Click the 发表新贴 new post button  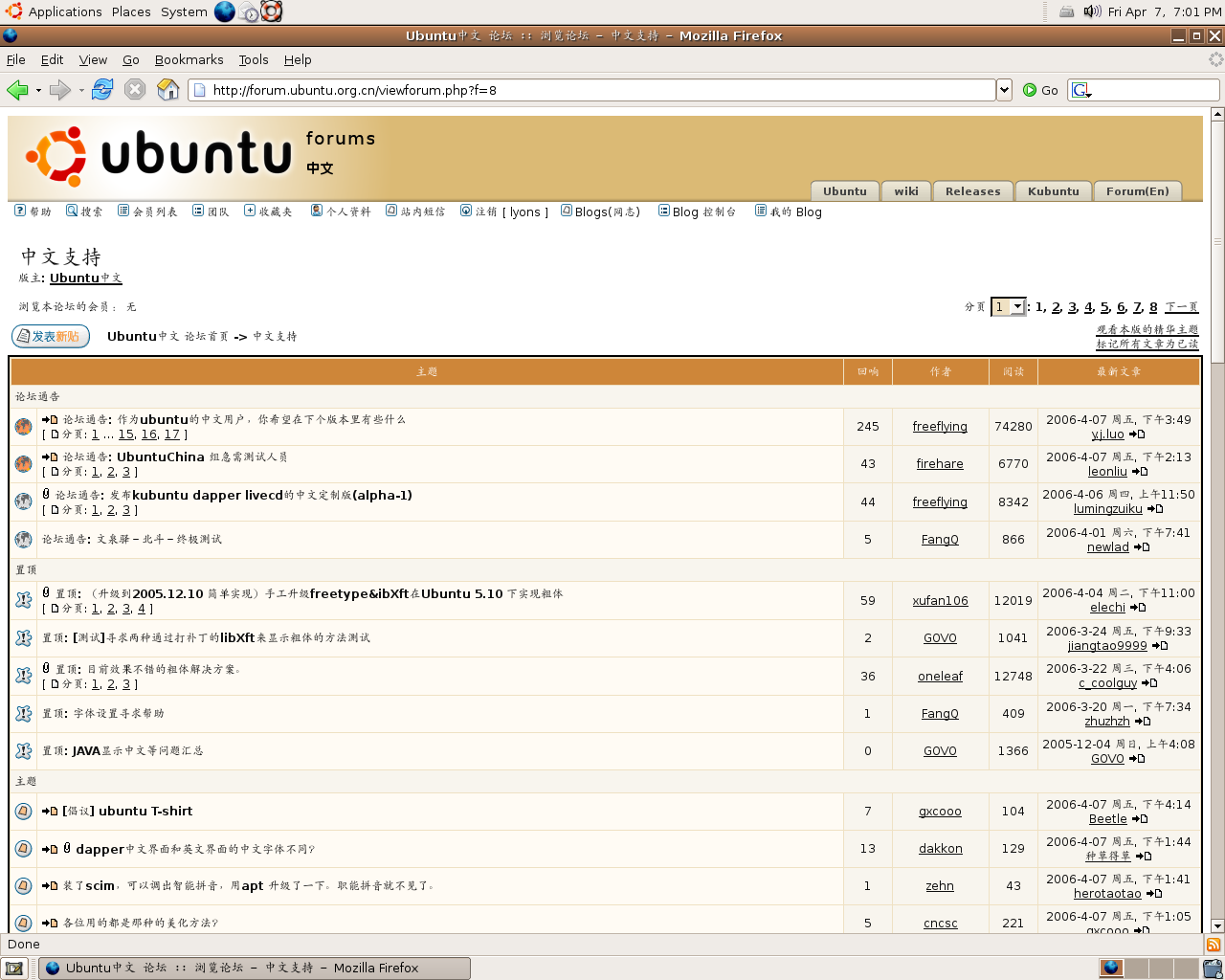coord(51,336)
